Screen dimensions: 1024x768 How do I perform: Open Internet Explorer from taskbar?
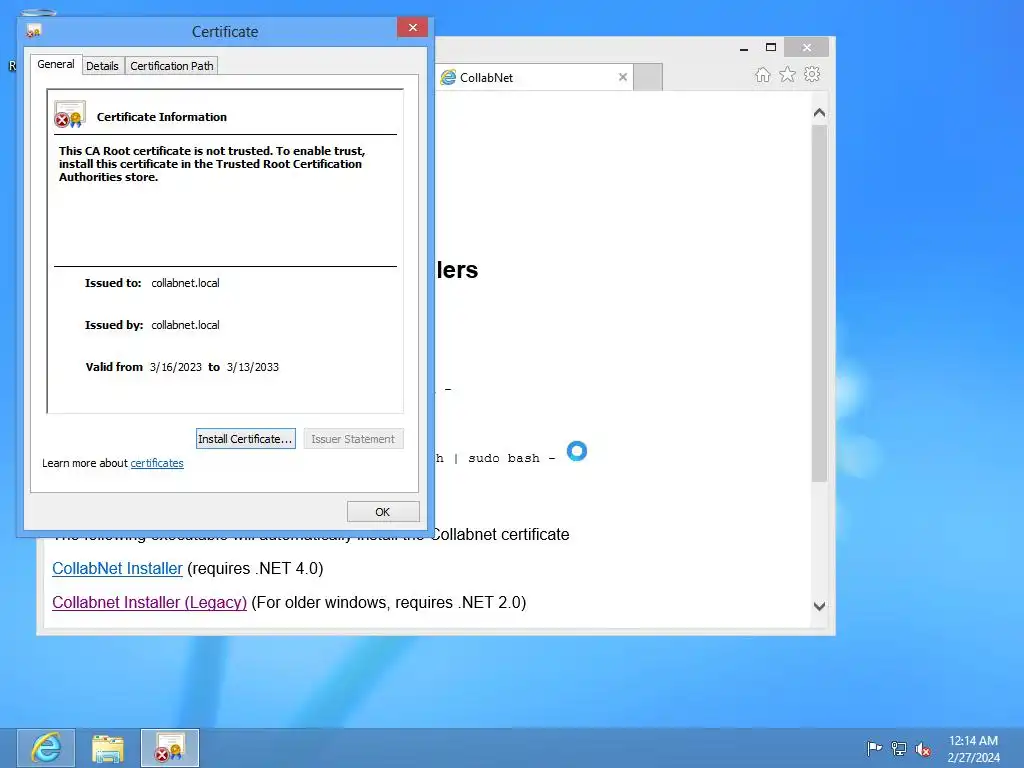pyautogui.click(x=46, y=748)
